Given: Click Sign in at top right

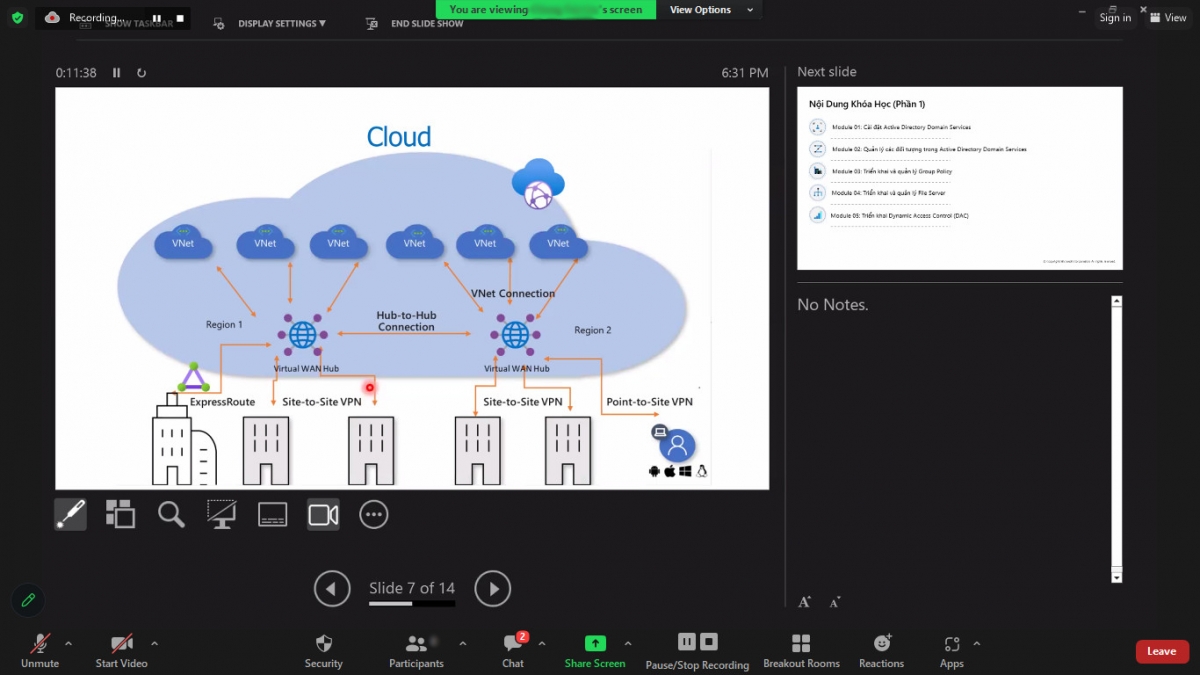Looking at the screenshot, I should 1115,18.
